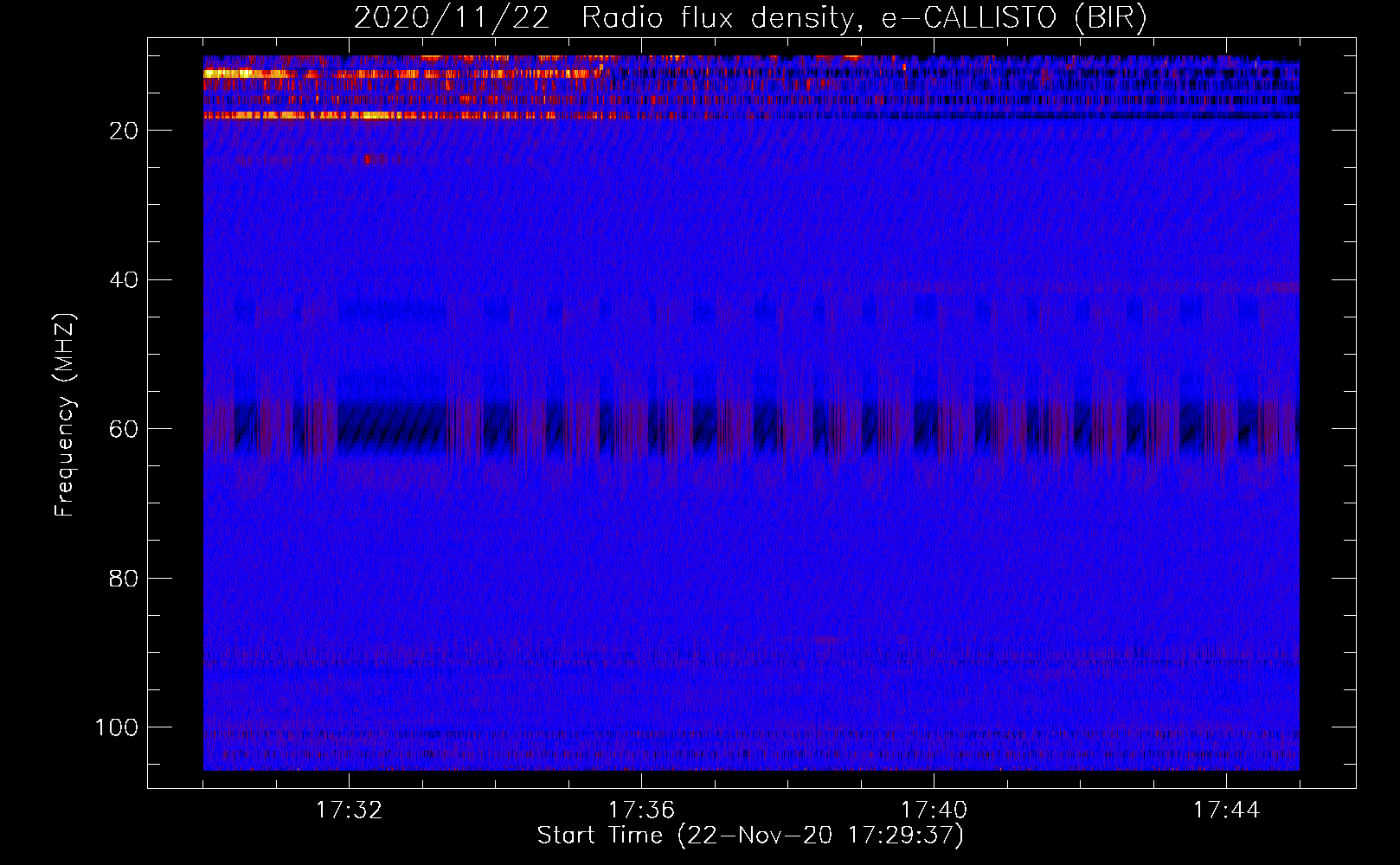
Task: Click the 40 frequency tick label
Action: pos(124,280)
